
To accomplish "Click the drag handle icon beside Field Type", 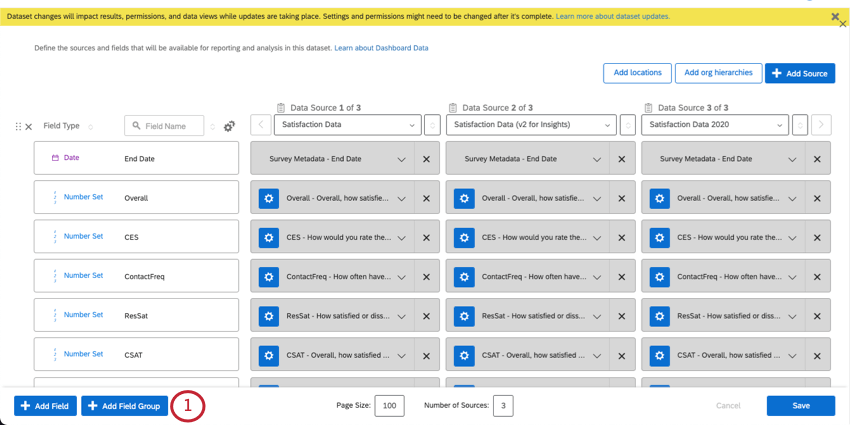I will click(17, 127).
